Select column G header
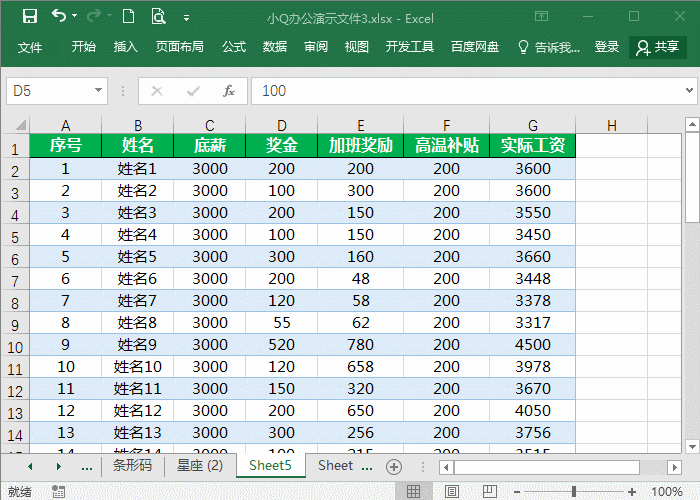 coord(533,125)
